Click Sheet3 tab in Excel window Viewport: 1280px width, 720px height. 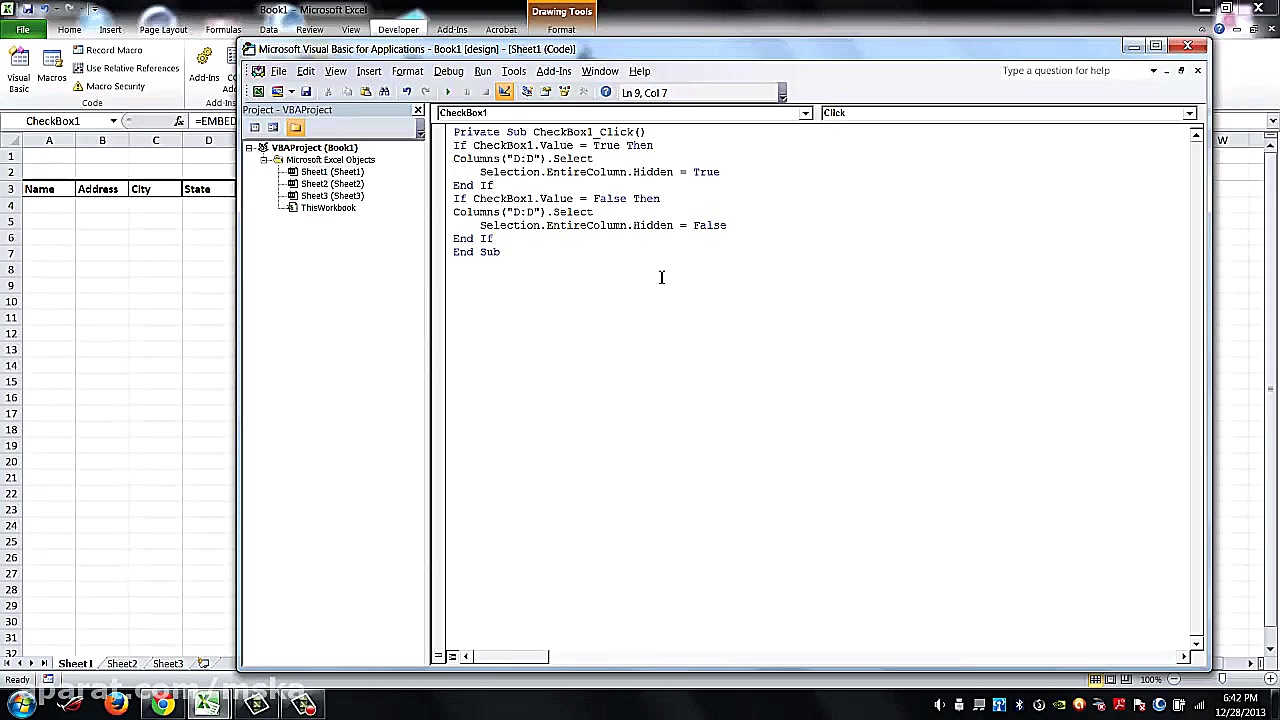[168, 664]
